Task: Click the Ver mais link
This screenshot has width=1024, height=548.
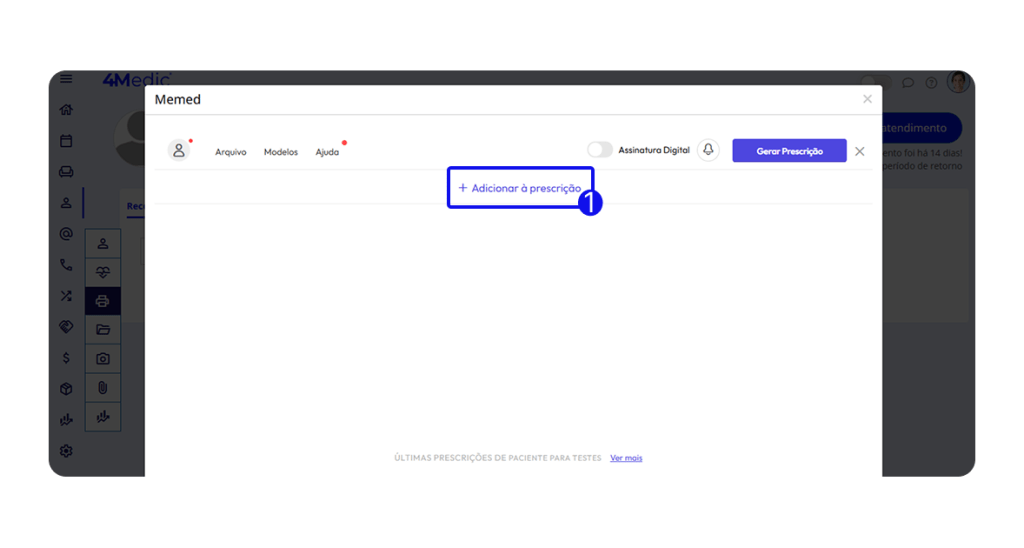Action: tap(626, 458)
